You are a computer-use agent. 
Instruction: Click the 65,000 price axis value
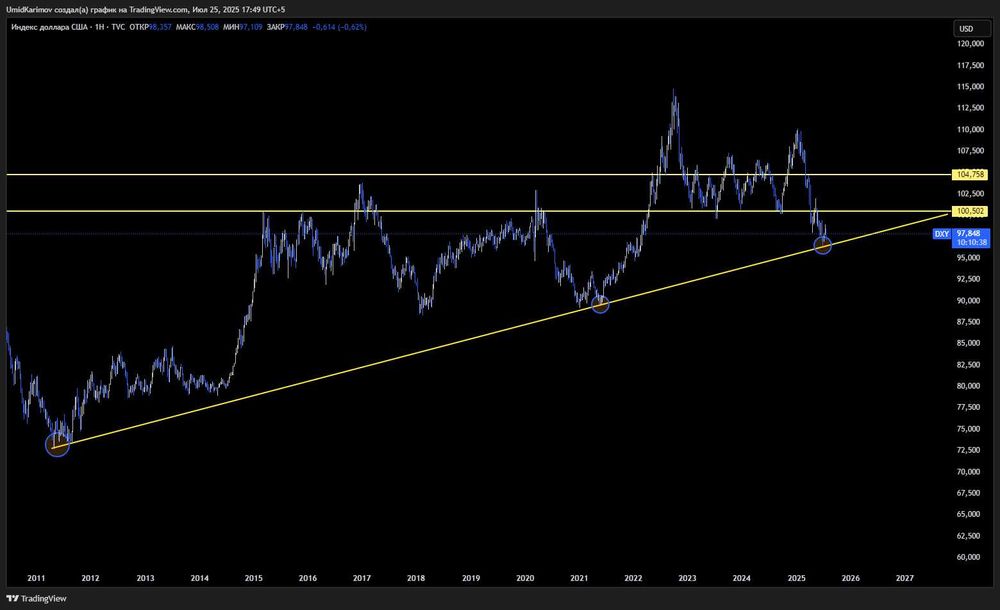pos(969,514)
